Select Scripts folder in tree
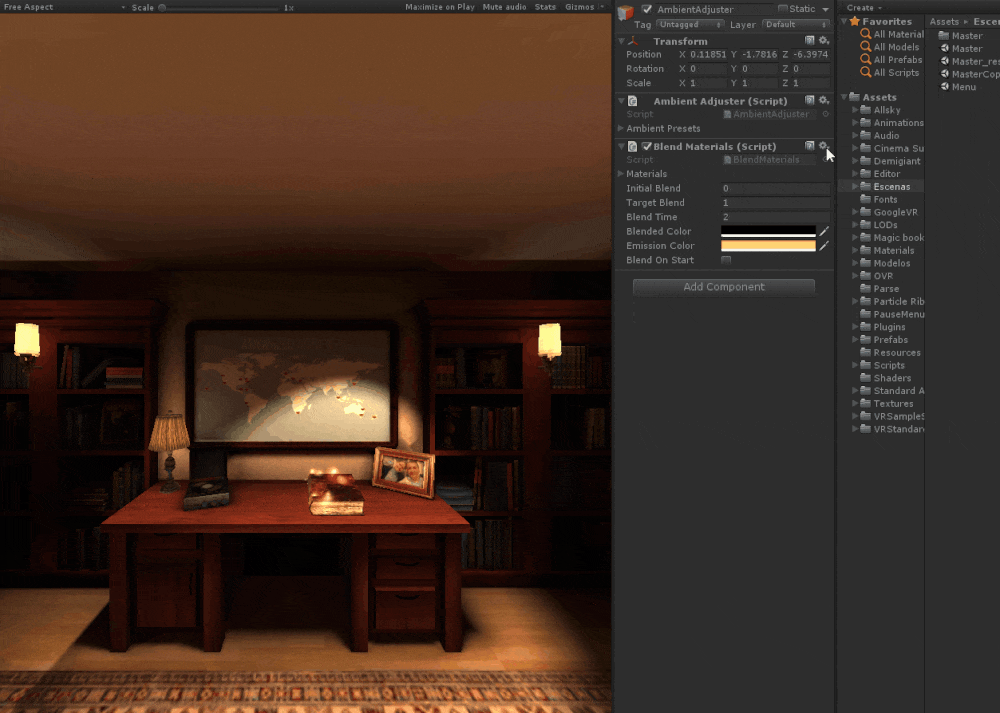The height and width of the screenshot is (713, 1000). [x=883, y=365]
